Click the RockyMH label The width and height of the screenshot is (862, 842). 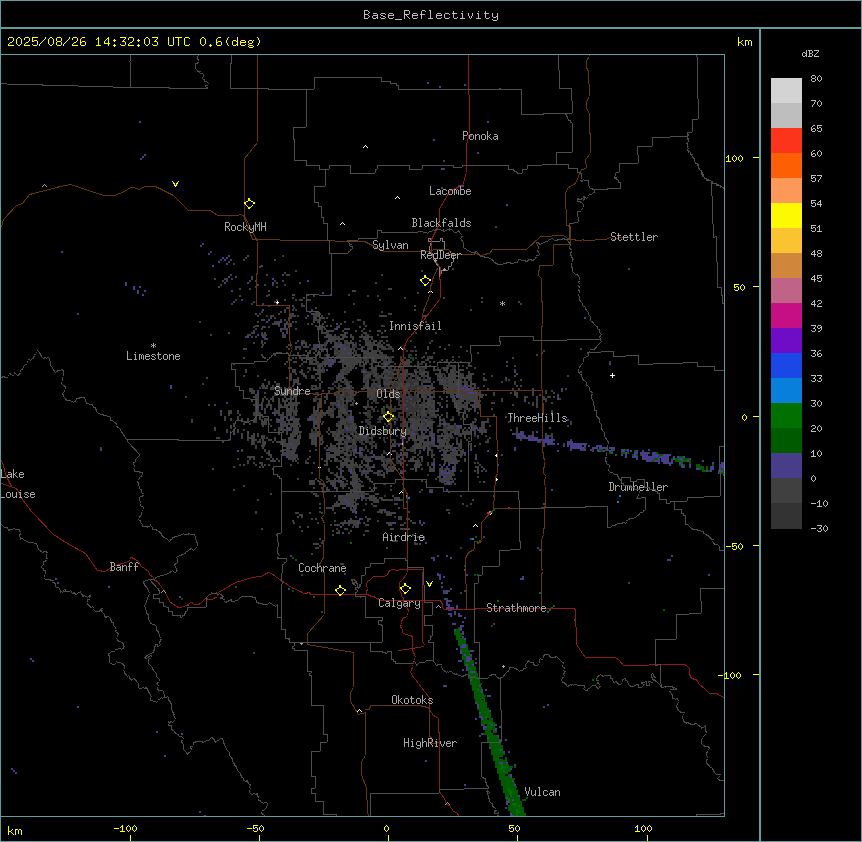245,227
